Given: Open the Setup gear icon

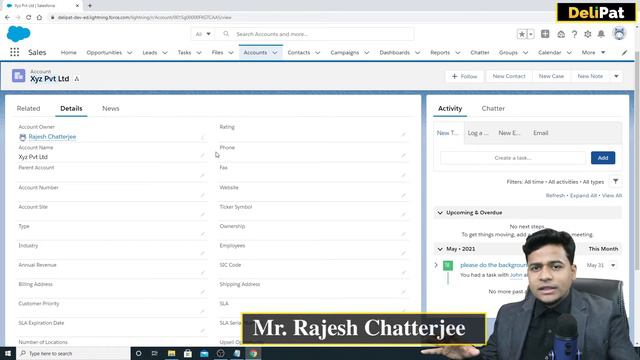Looking at the screenshot, I should (x=588, y=34).
